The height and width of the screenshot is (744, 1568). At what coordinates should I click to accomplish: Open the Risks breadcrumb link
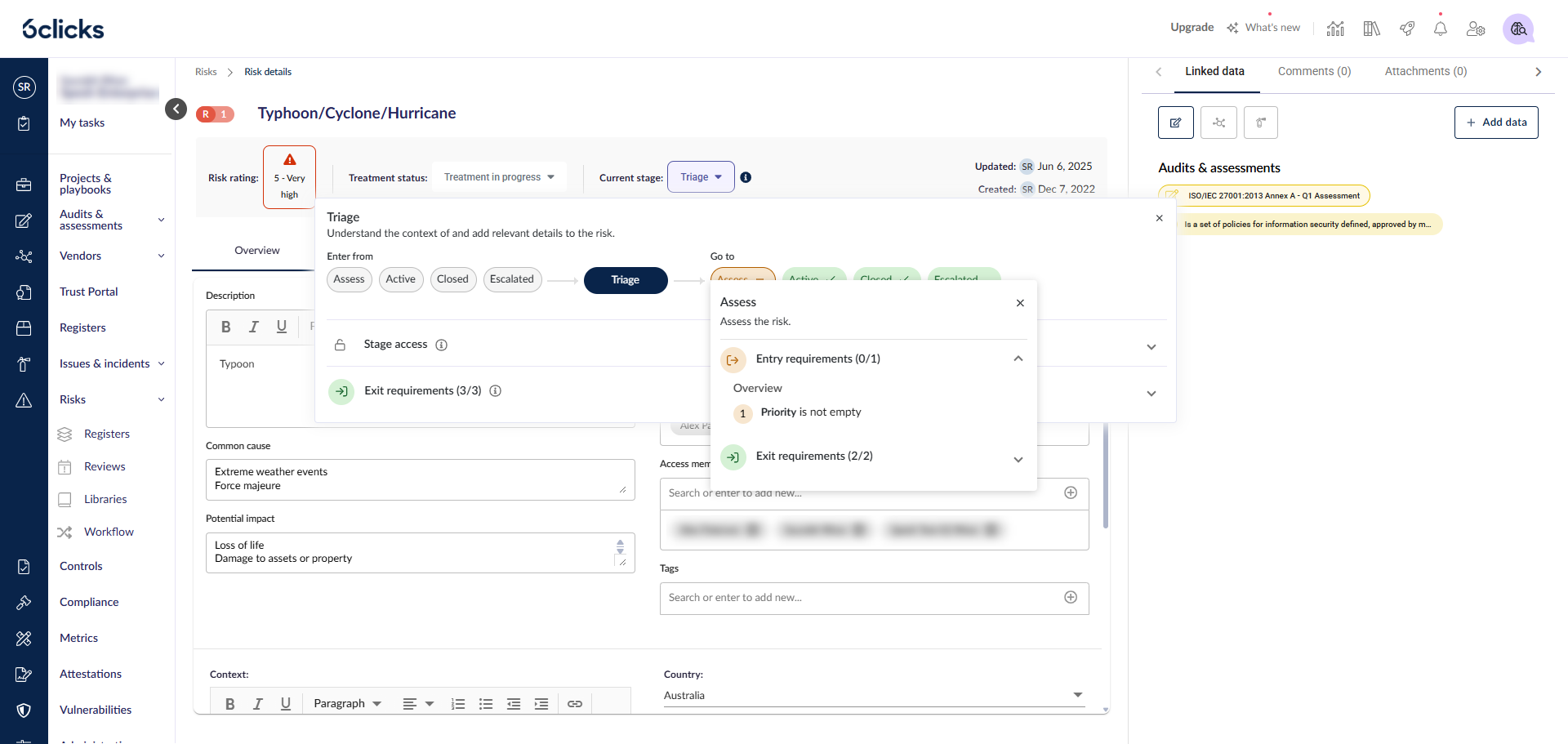(x=206, y=72)
